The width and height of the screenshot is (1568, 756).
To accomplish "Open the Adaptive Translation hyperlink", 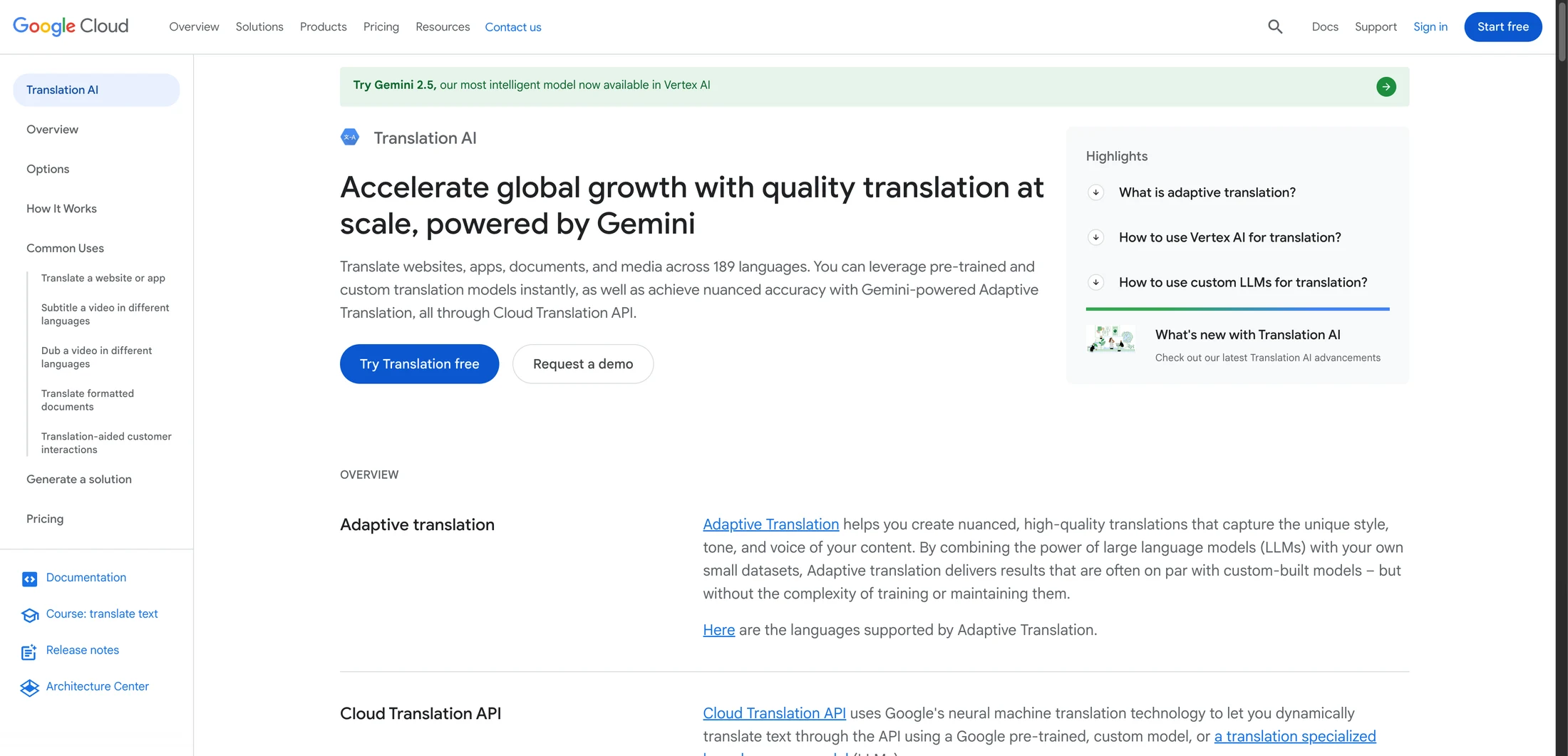I will (770, 524).
